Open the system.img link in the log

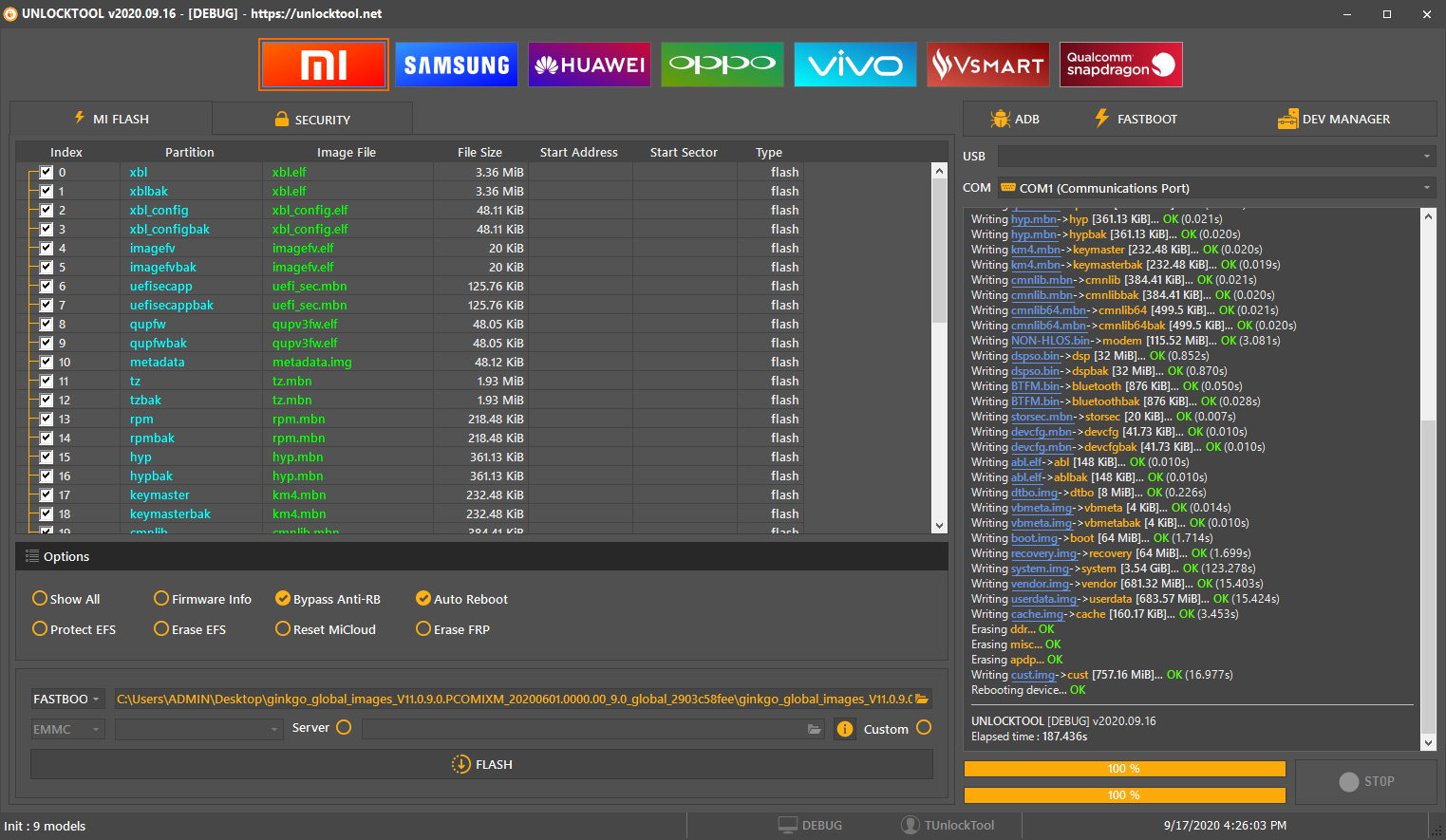1041,569
